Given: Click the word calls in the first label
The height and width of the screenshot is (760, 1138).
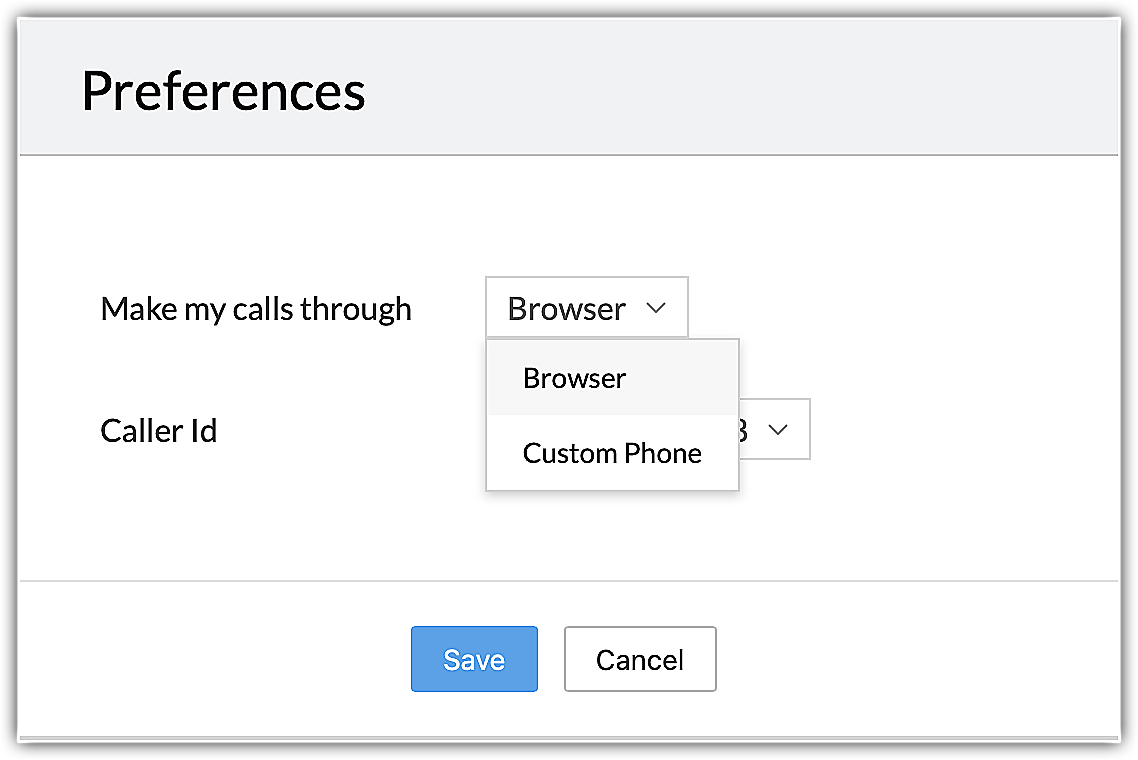Looking at the screenshot, I should [x=262, y=309].
